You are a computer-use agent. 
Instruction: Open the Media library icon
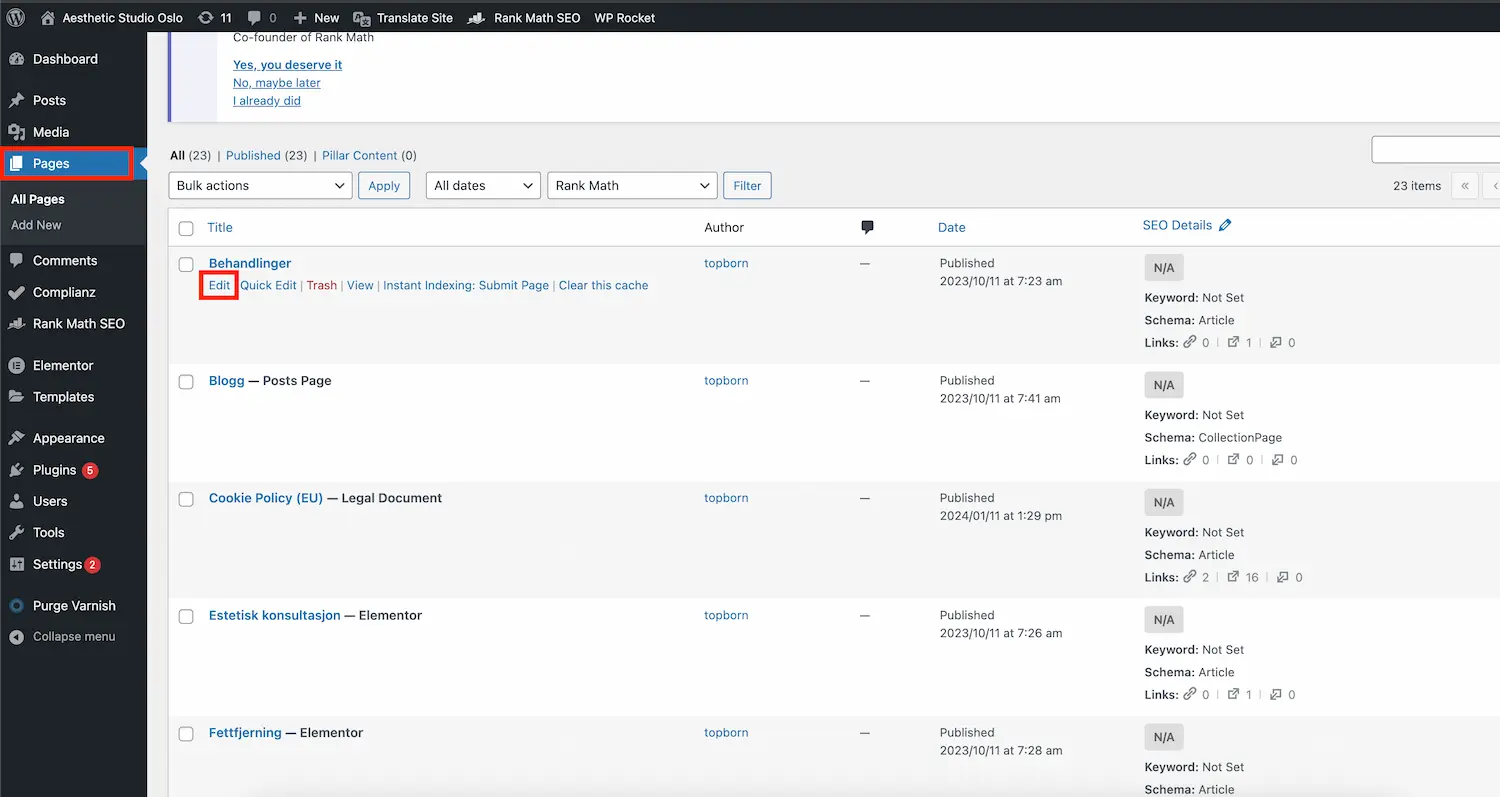click(x=16, y=132)
